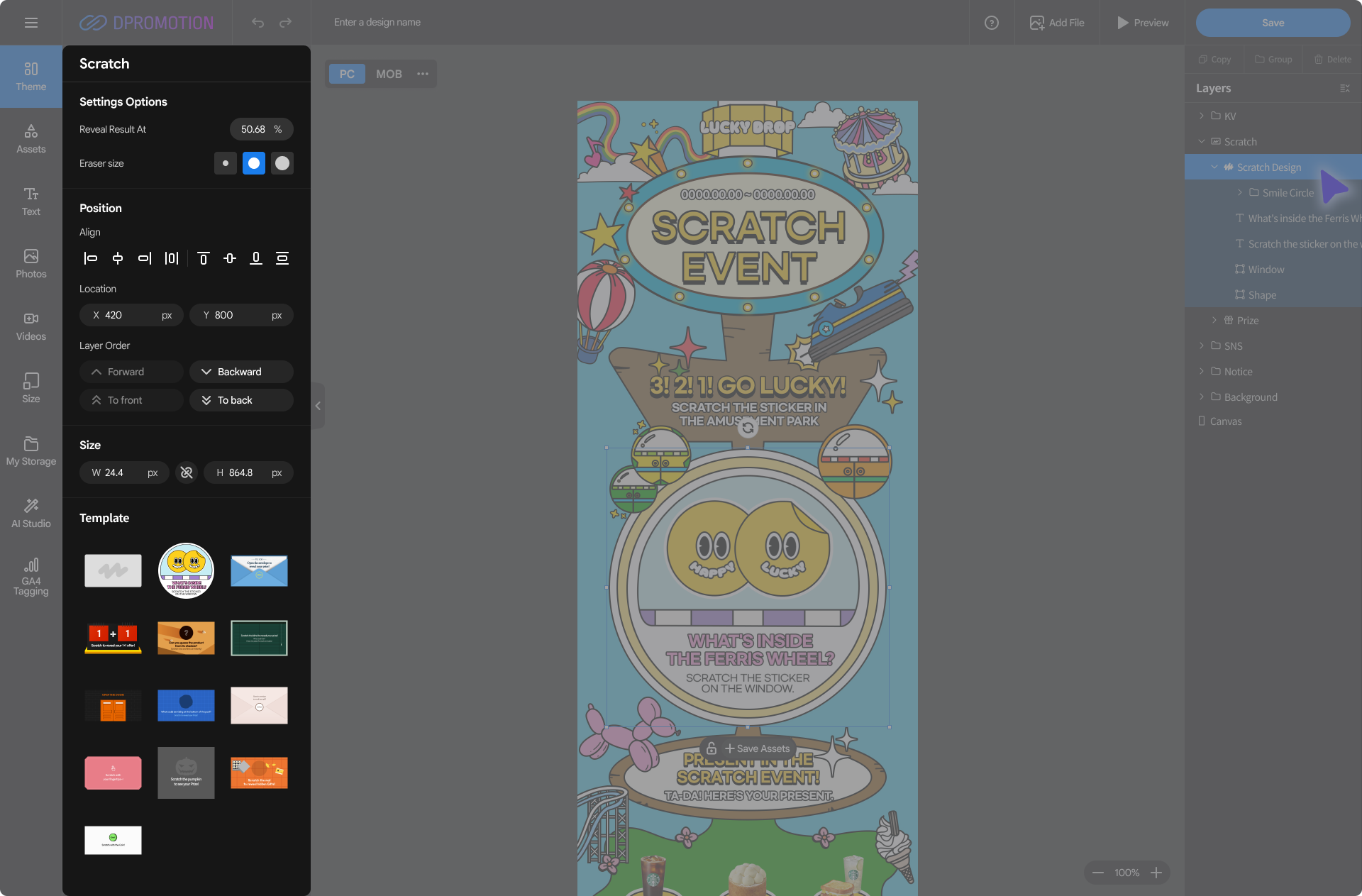Expand the Prize layer
This screenshot has height=896, width=1362.
[1214, 320]
